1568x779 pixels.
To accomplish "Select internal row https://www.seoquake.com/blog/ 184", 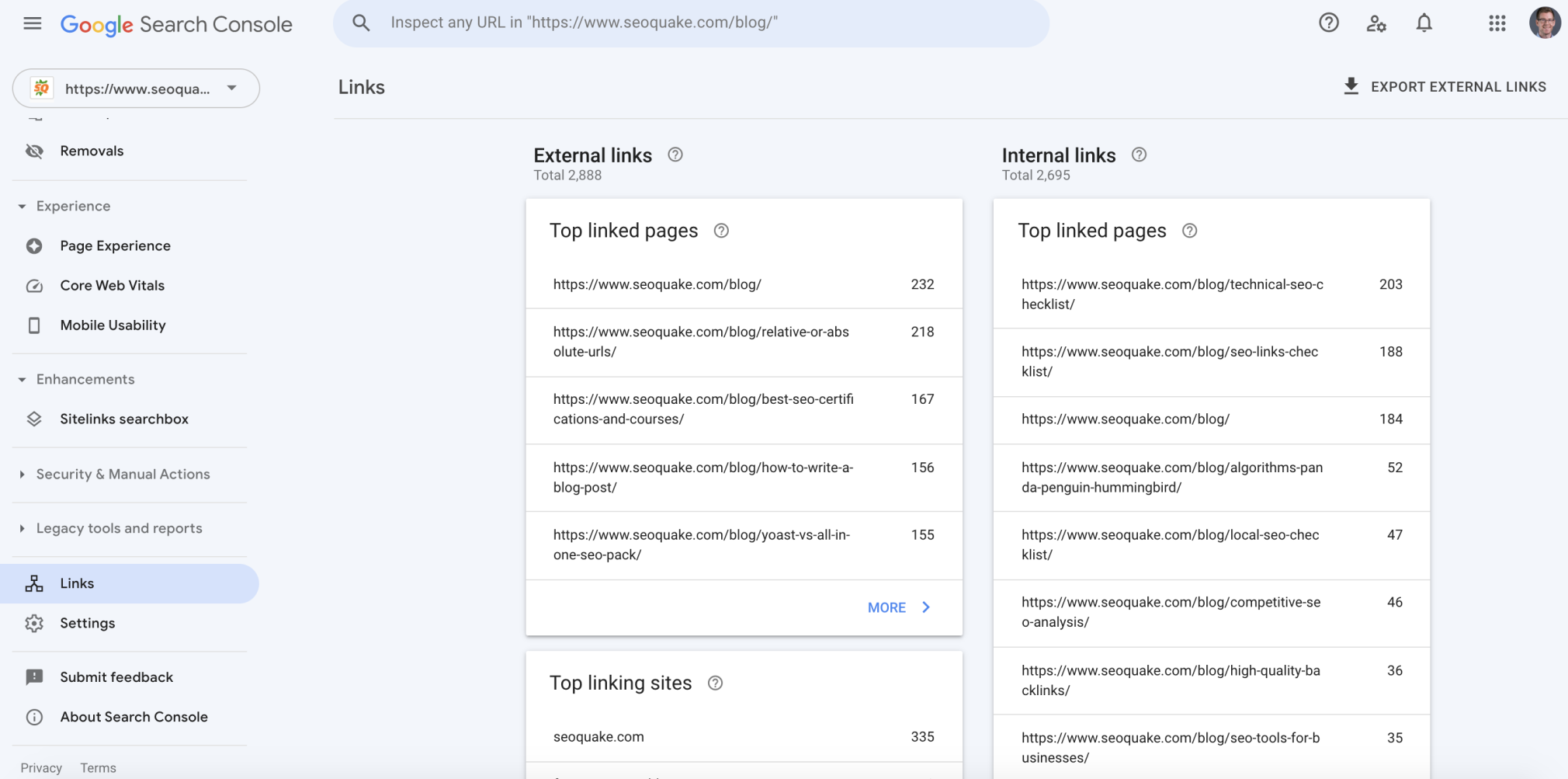I will [1211, 420].
